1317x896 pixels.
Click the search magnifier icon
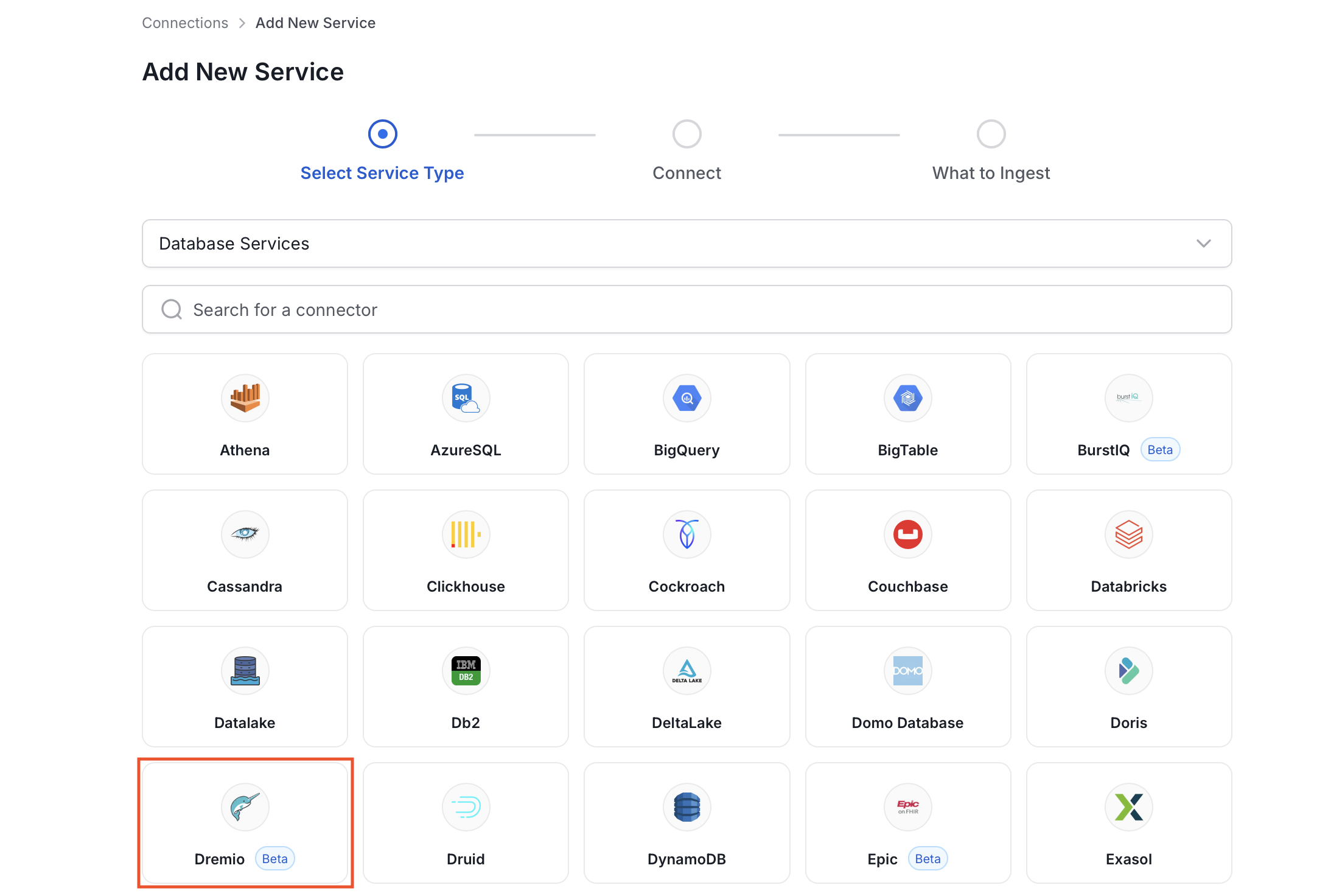172,309
